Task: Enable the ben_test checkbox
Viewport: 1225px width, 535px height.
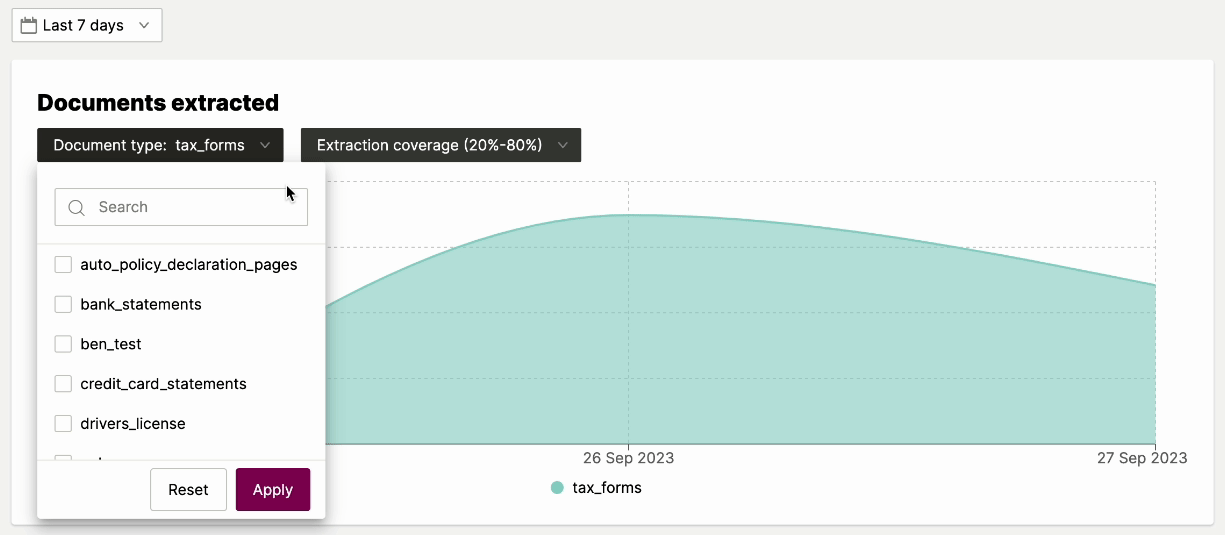Action: coord(63,344)
